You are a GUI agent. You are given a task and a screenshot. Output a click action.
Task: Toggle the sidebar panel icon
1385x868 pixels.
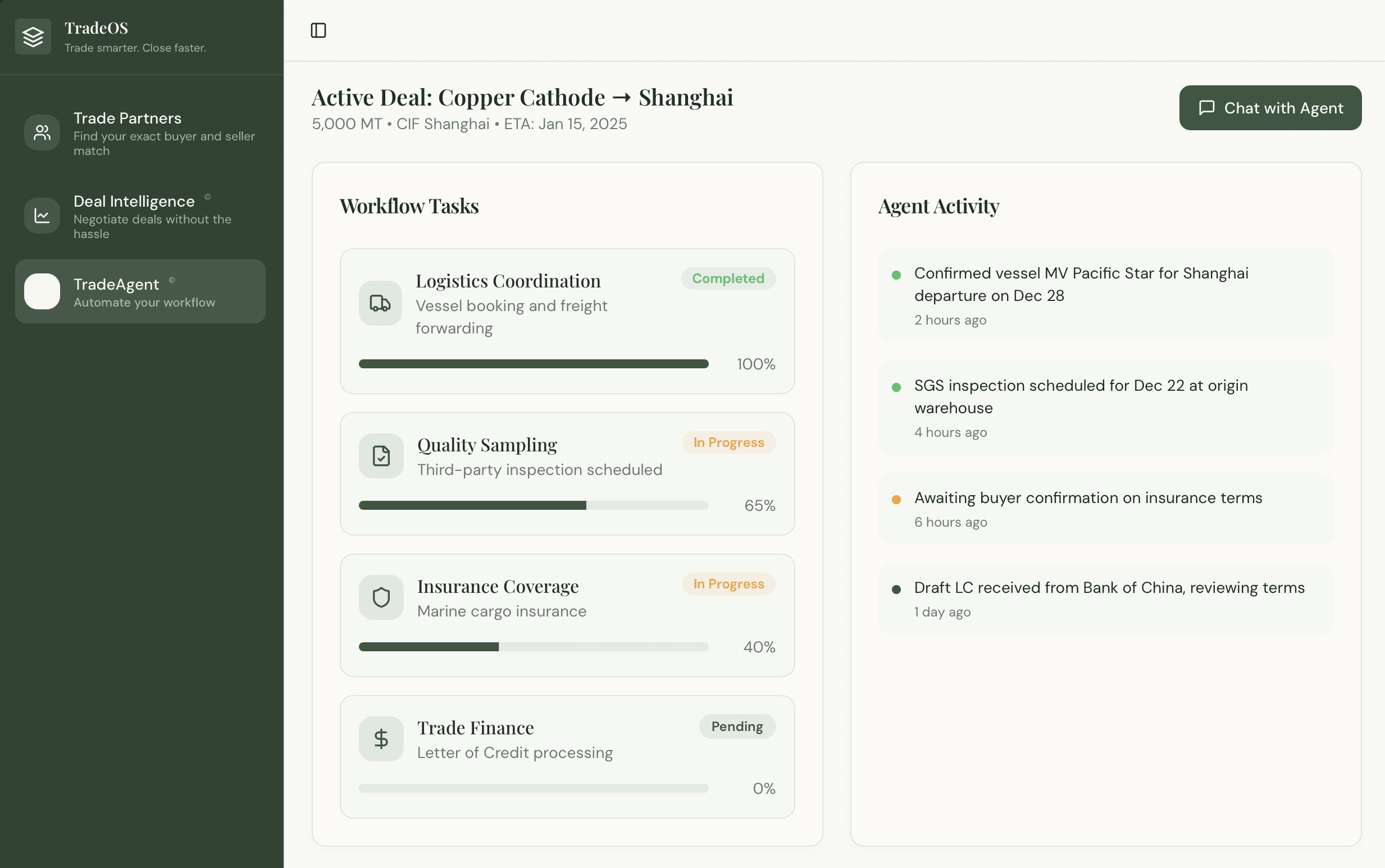(x=318, y=30)
